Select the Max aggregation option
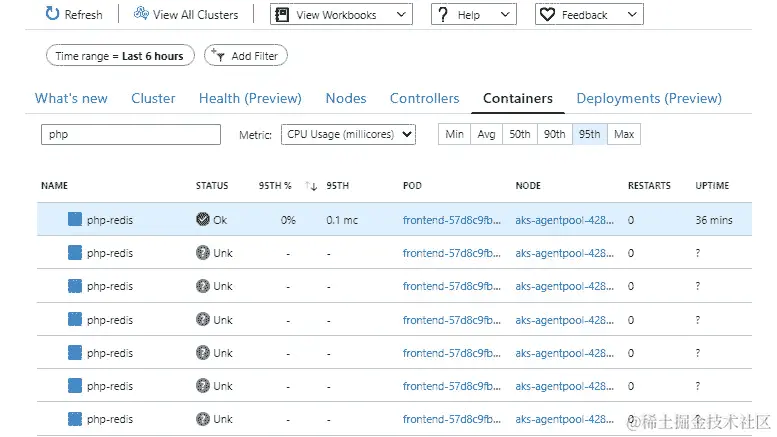777x437 pixels. pyautogui.click(x=624, y=134)
